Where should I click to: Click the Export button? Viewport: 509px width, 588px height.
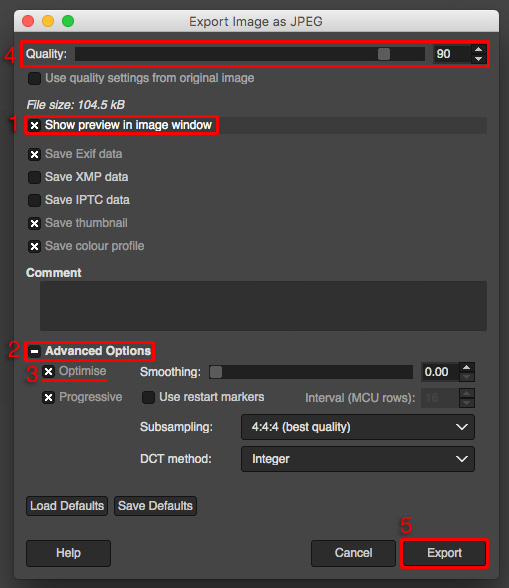[x=444, y=553]
